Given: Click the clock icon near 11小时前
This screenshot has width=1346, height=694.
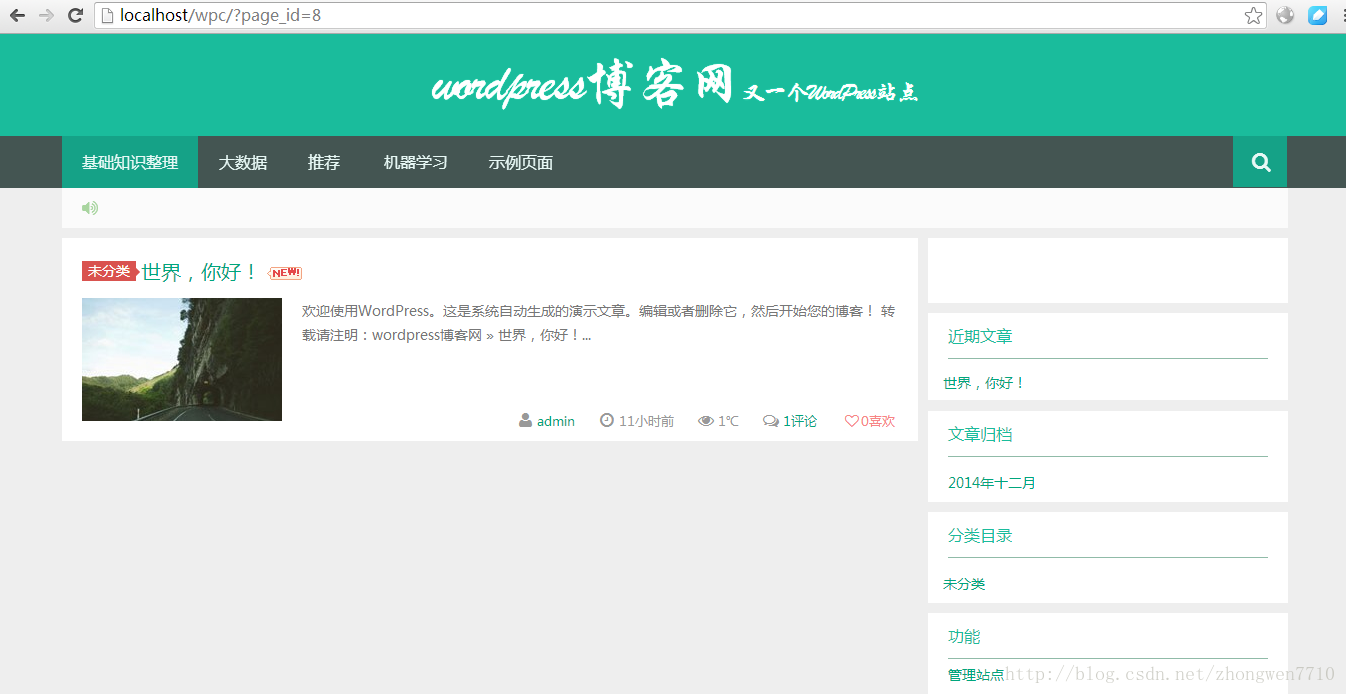Looking at the screenshot, I should point(606,421).
